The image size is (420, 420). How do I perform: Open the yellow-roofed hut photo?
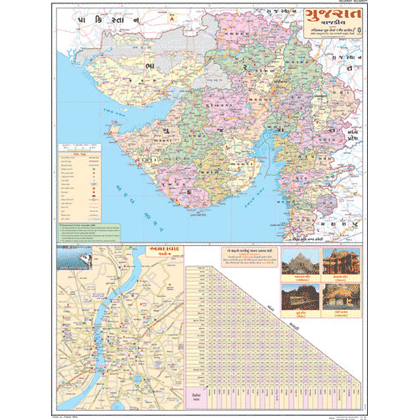click(341, 297)
